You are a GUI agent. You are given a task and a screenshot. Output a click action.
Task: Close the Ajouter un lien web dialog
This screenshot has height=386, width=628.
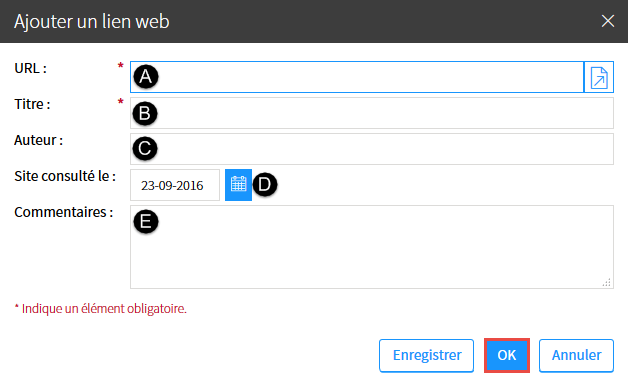click(608, 21)
